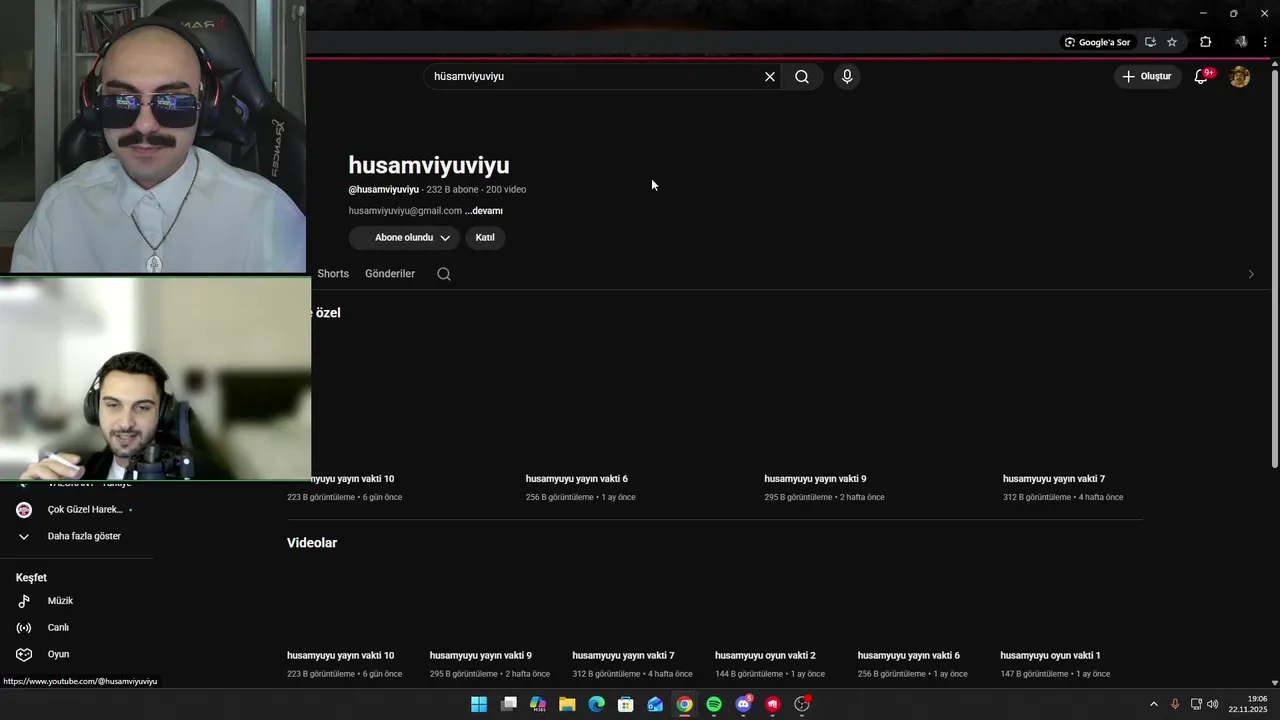Open Task View in the taskbar
1280x720 pixels.
point(509,704)
